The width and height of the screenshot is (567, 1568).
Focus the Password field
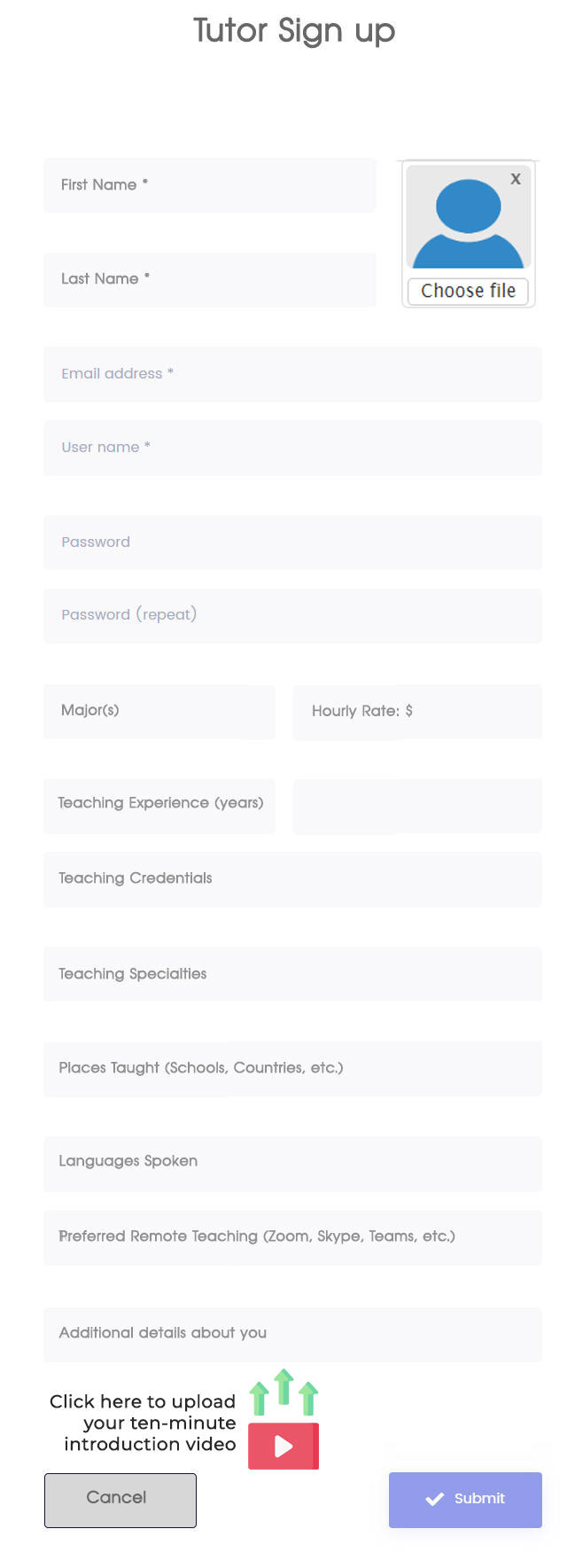(292, 542)
